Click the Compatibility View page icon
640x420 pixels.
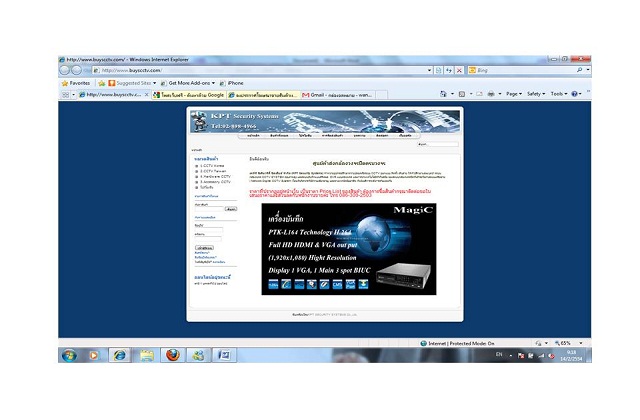(438, 70)
